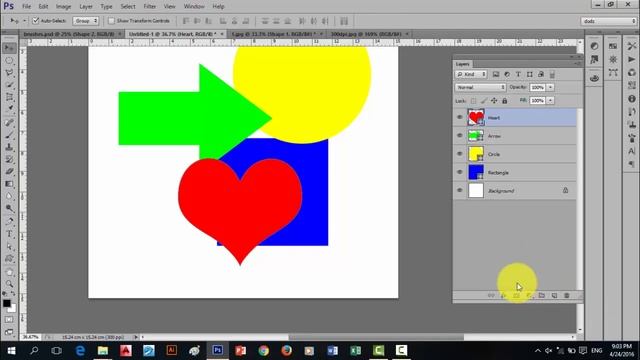
Task: Open Excel from the Windows taskbar
Action: (356, 350)
